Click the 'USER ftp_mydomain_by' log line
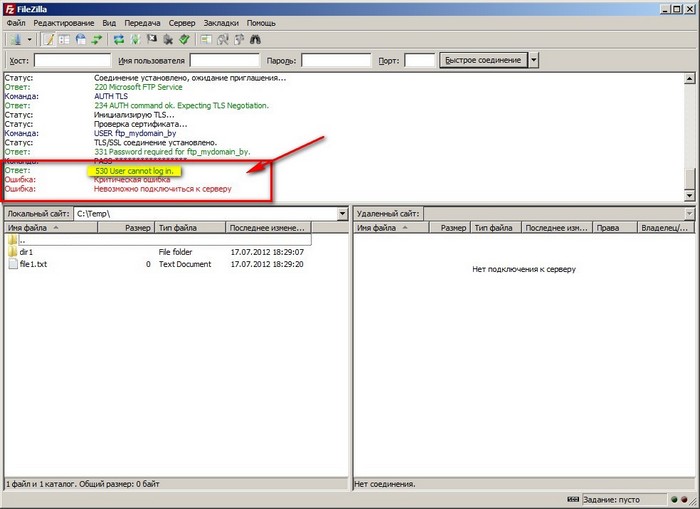The height and width of the screenshot is (509, 700). 135,133
